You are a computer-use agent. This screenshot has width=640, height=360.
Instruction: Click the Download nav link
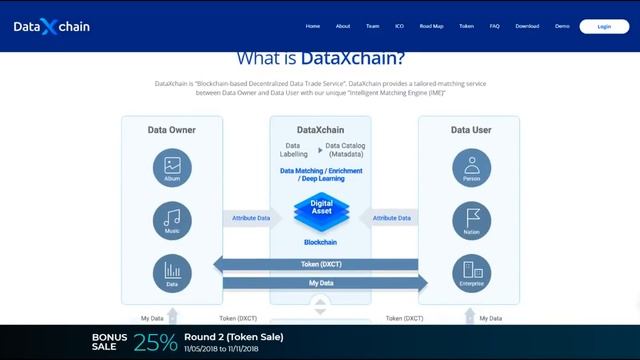click(527, 26)
